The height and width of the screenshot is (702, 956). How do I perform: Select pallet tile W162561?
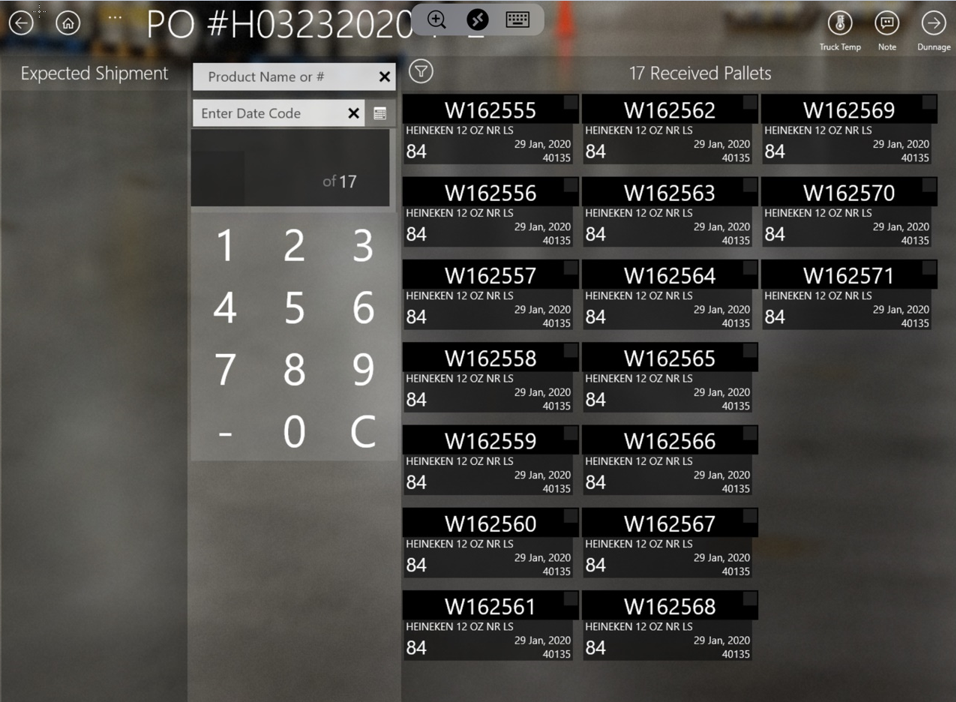coord(490,626)
